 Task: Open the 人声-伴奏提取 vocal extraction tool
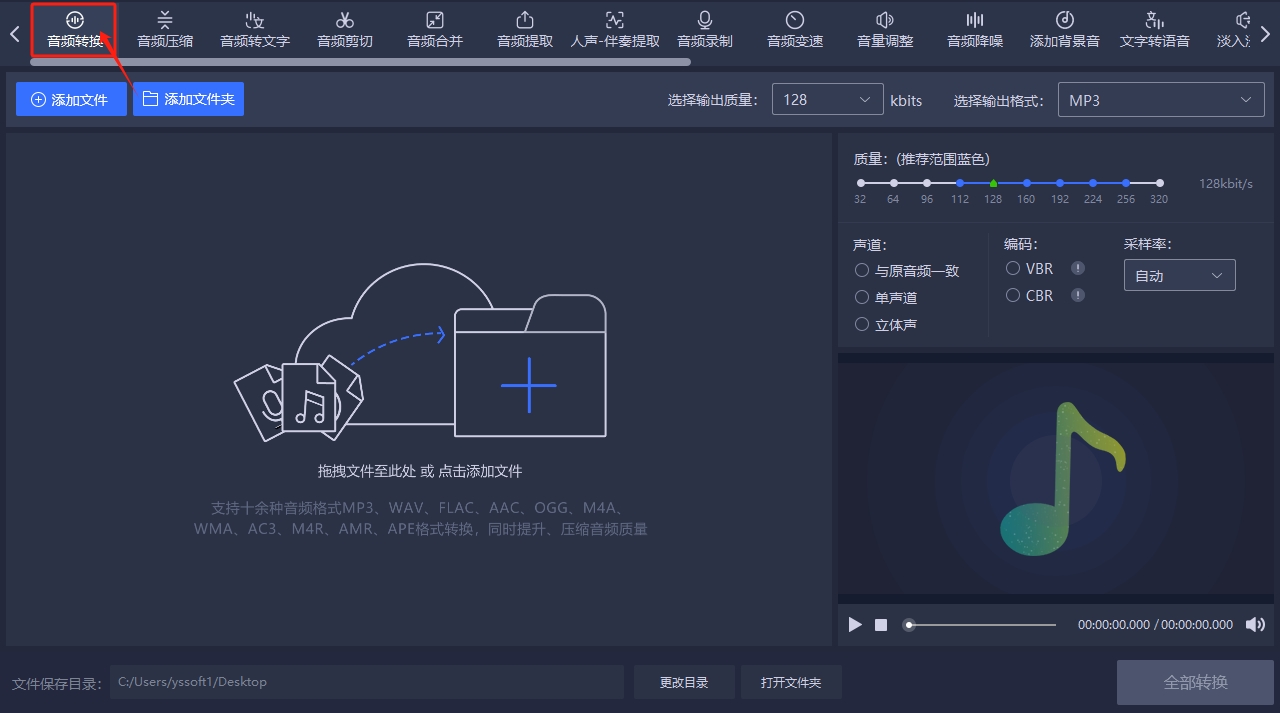click(x=615, y=29)
